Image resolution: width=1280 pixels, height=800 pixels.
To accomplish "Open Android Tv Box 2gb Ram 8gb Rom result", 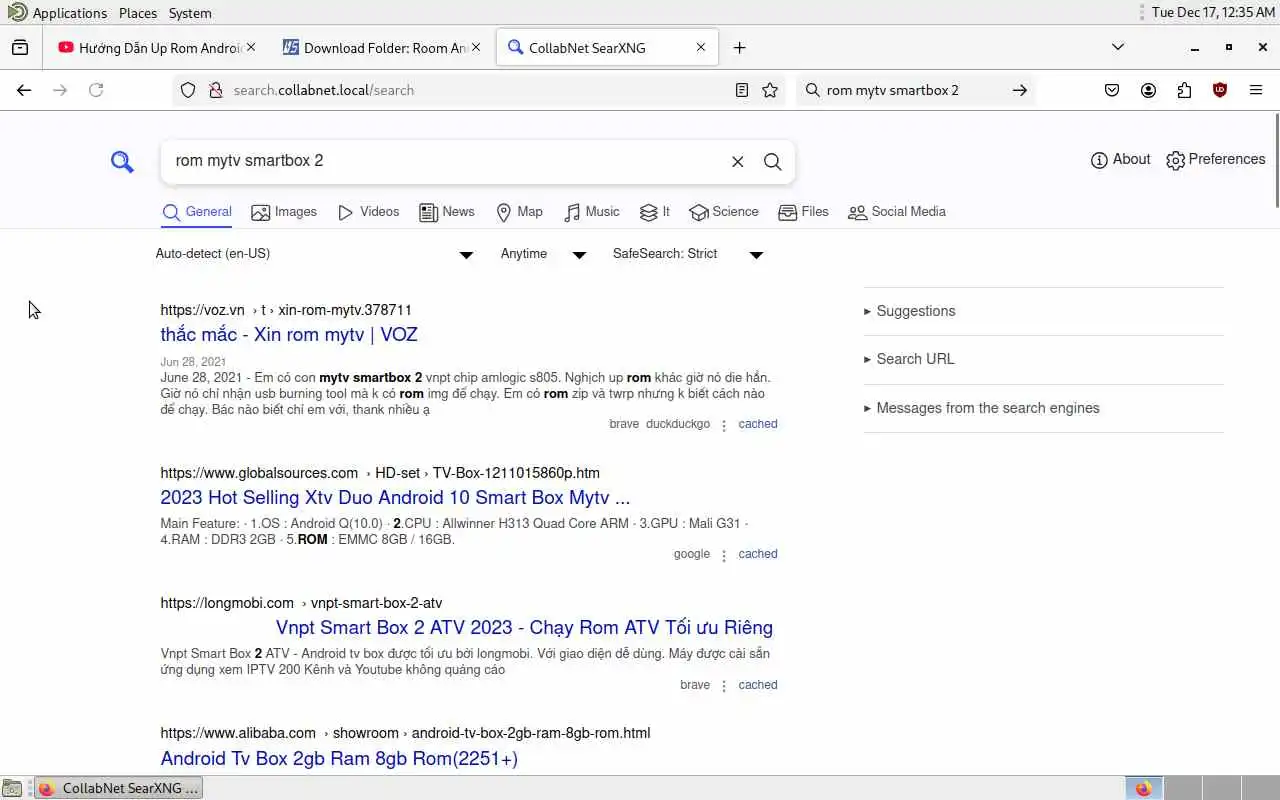I will [x=339, y=758].
